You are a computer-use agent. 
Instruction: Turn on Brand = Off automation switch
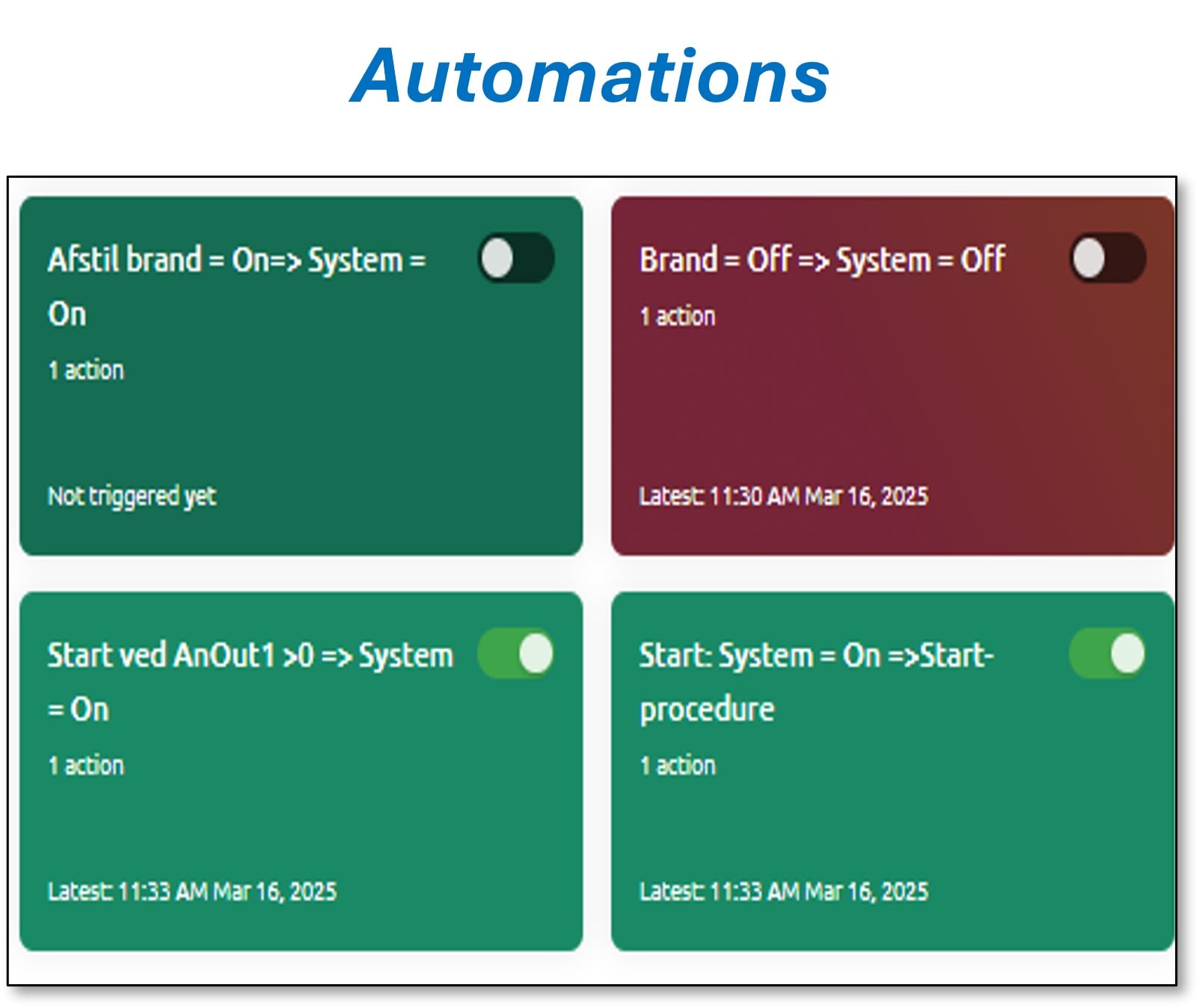pos(1107,259)
